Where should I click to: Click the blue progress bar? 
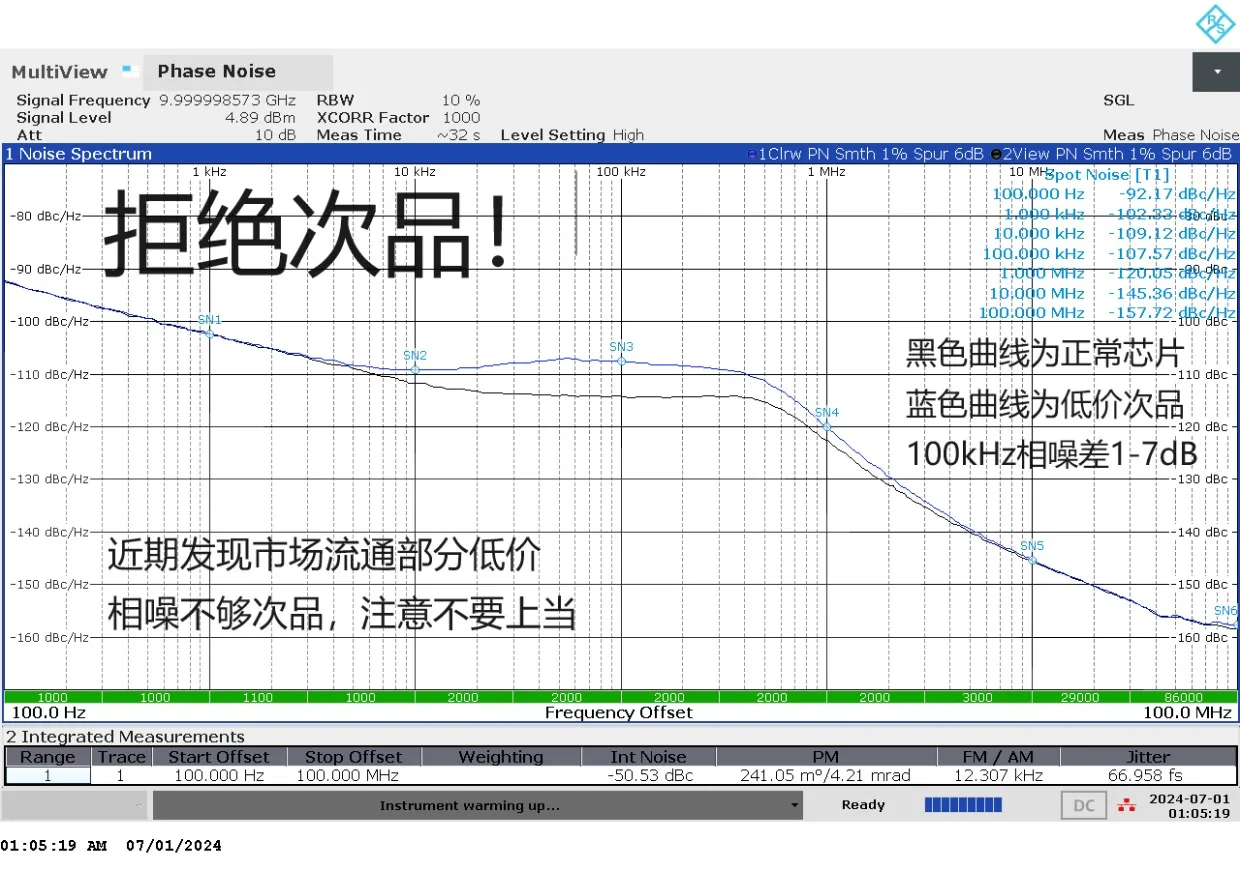[963, 805]
